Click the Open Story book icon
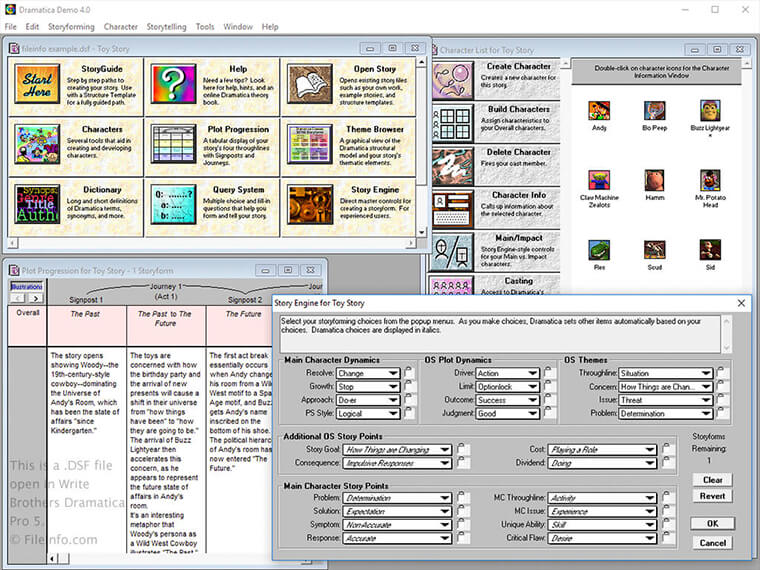 [x=311, y=83]
